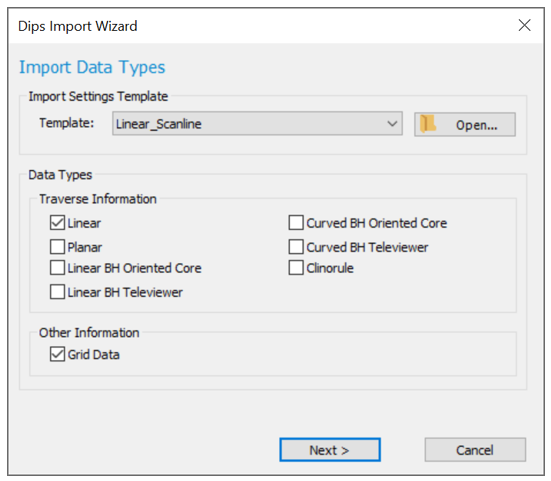Uncheck the Linear traverse checkbox
Screen dimensions: 551x481
(x=57, y=223)
